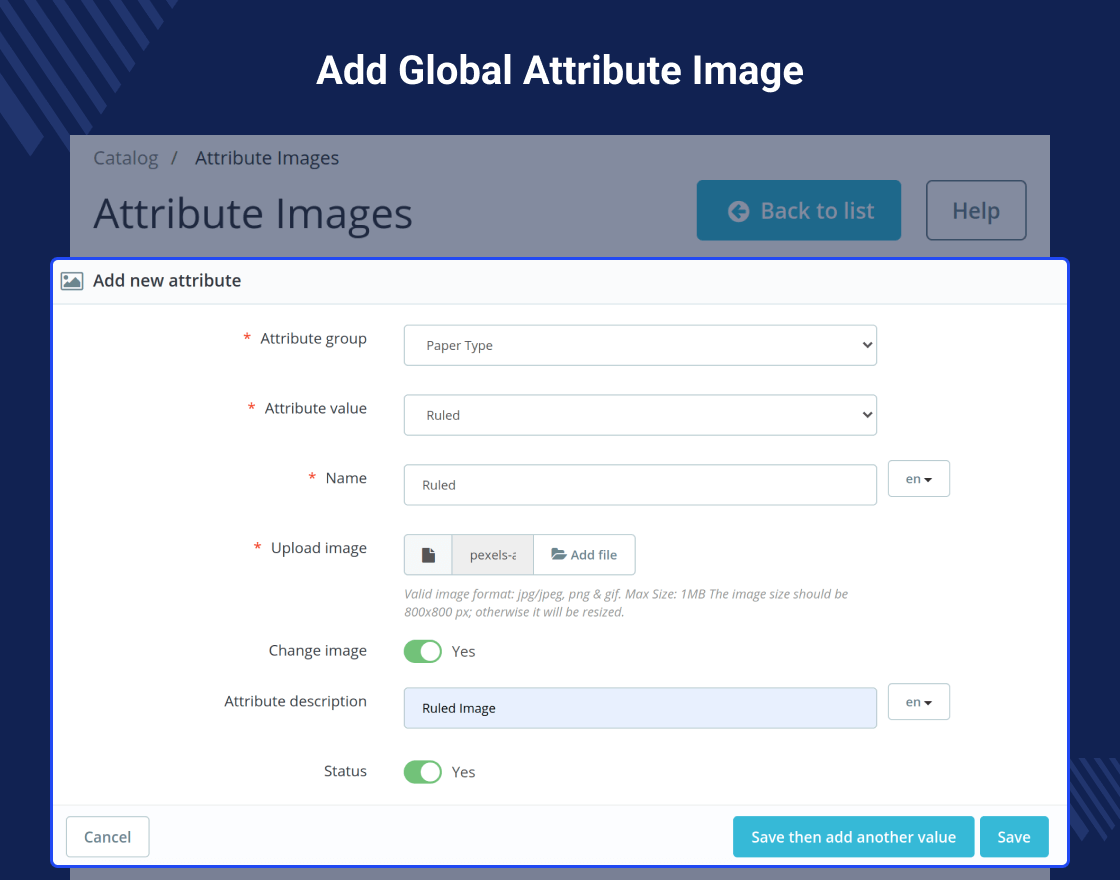Screen dimensions: 1120x880
Task: Click the Attribute value label
Action: point(316,408)
